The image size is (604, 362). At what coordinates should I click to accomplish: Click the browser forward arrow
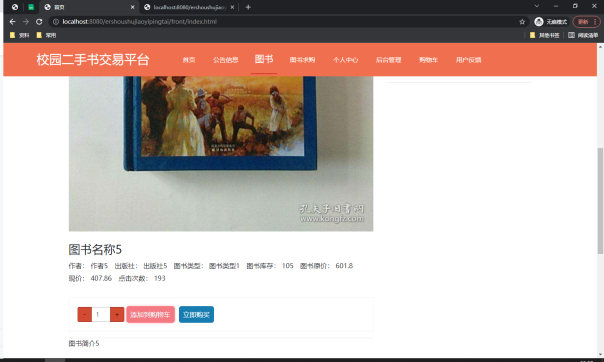(x=26, y=22)
